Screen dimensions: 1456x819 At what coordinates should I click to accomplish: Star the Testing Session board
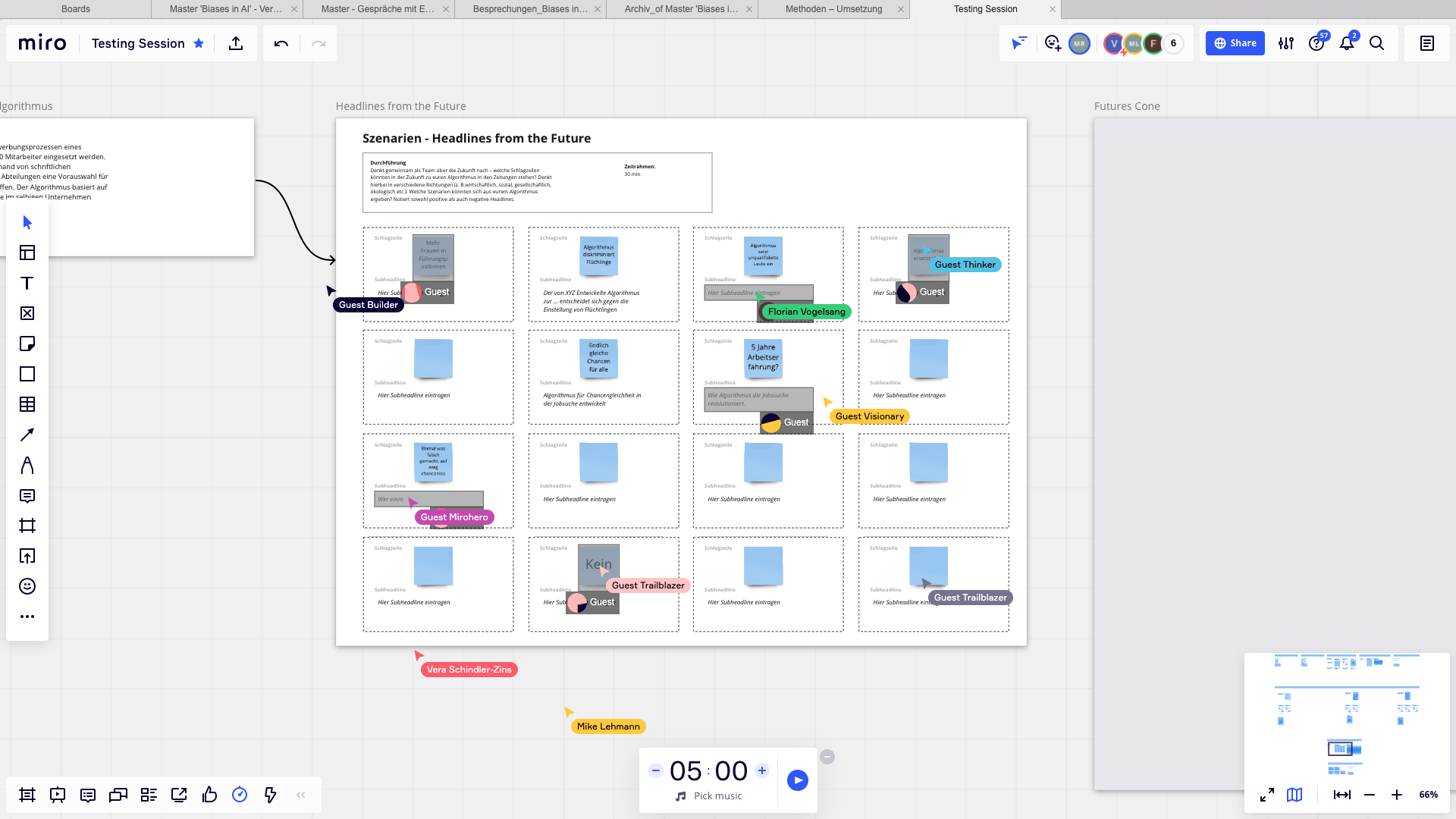199,43
